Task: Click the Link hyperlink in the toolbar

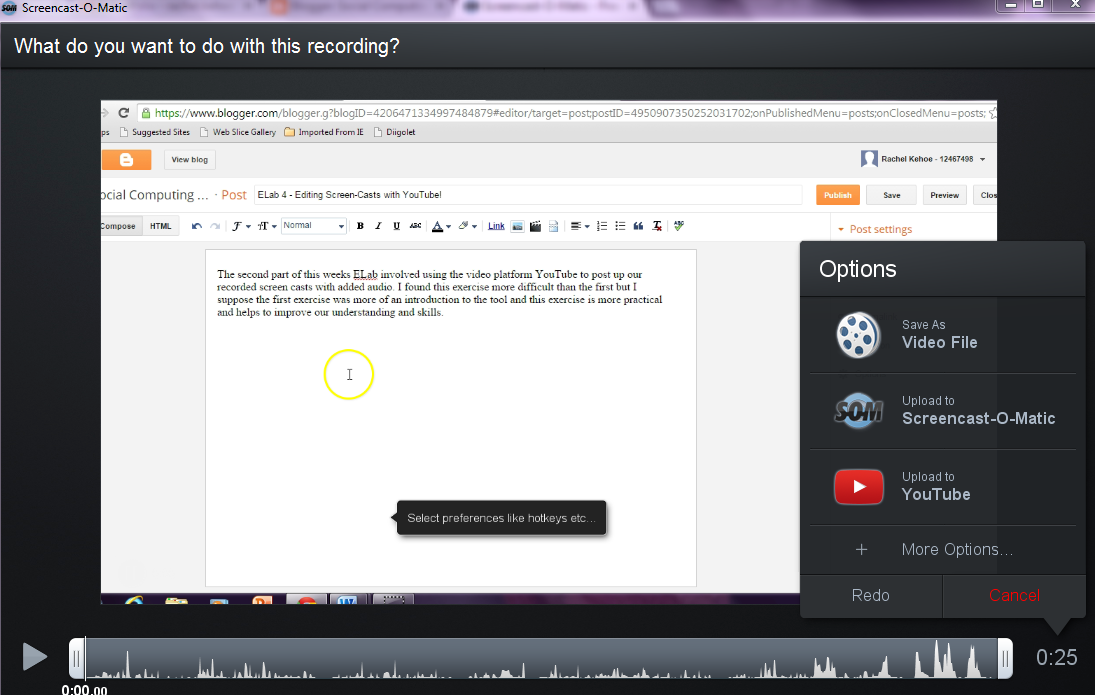Action: (496, 226)
